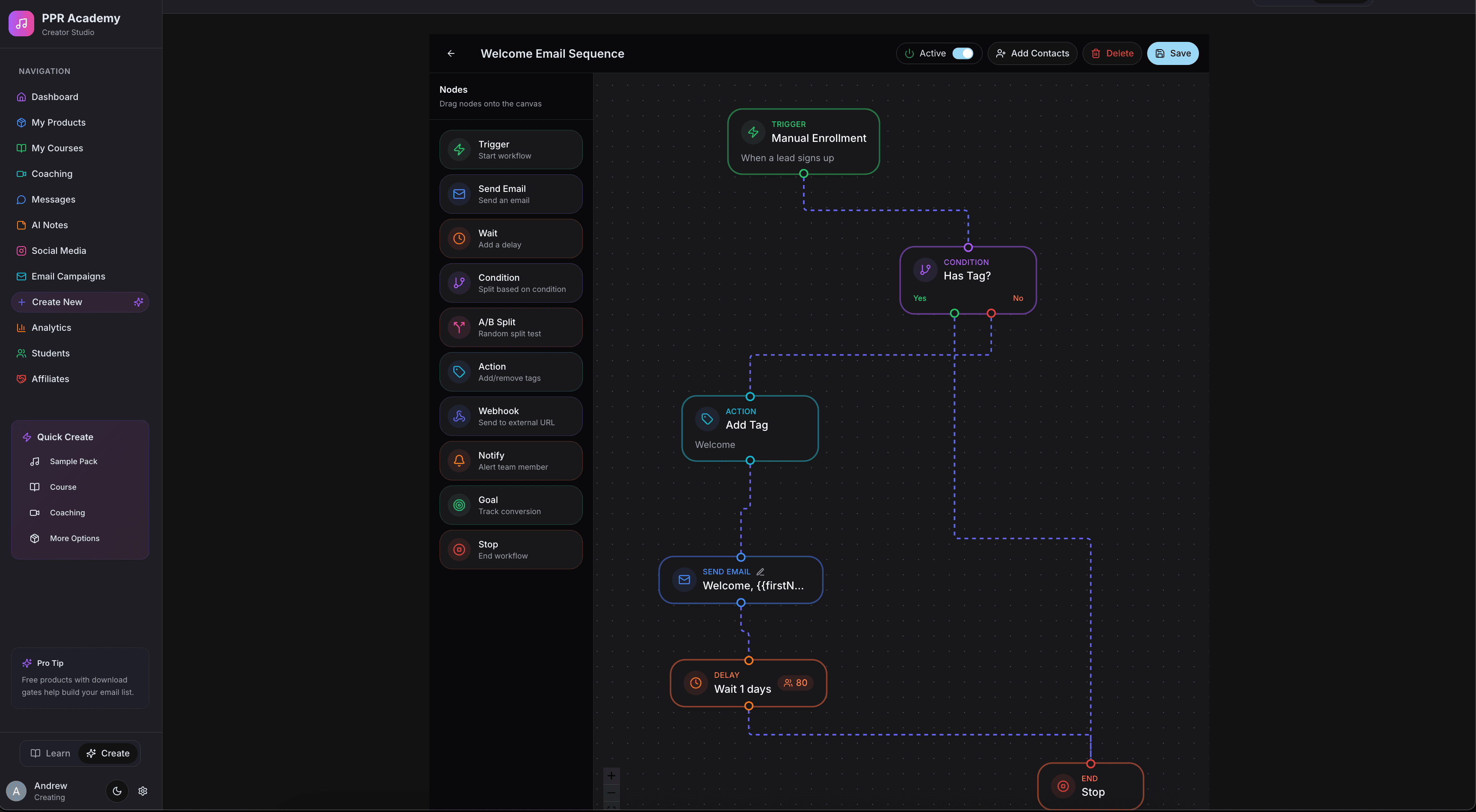
Task: Click the Delete workflow button
Action: click(1112, 53)
